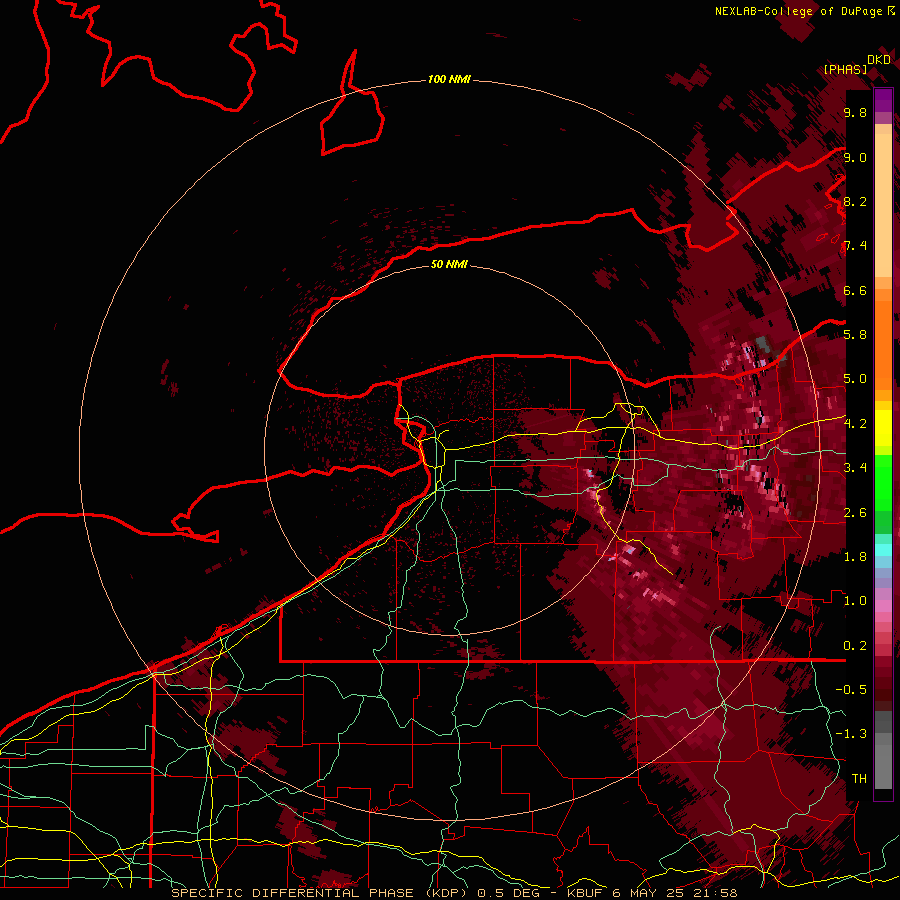This screenshot has width=900, height=900.
Task: Pick the large peach segment of the color bar
Action: (x=883, y=207)
